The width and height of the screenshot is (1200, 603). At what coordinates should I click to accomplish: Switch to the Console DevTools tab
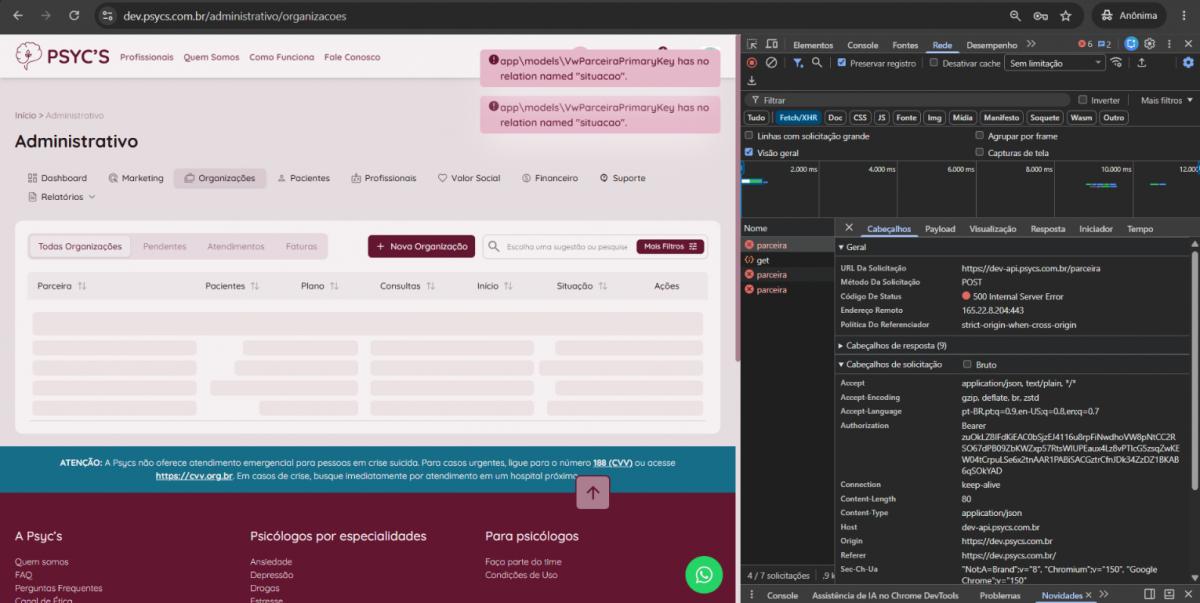pyautogui.click(x=863, y=45)
